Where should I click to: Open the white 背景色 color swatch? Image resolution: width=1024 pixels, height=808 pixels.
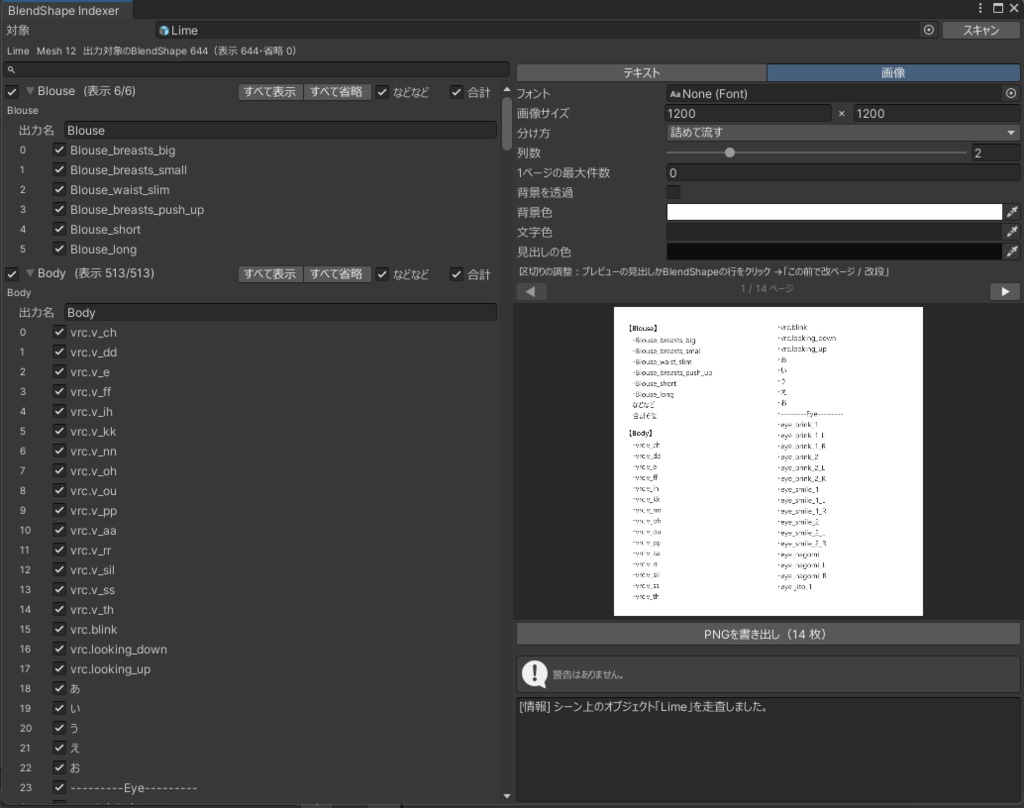click(x=834, y=212)
